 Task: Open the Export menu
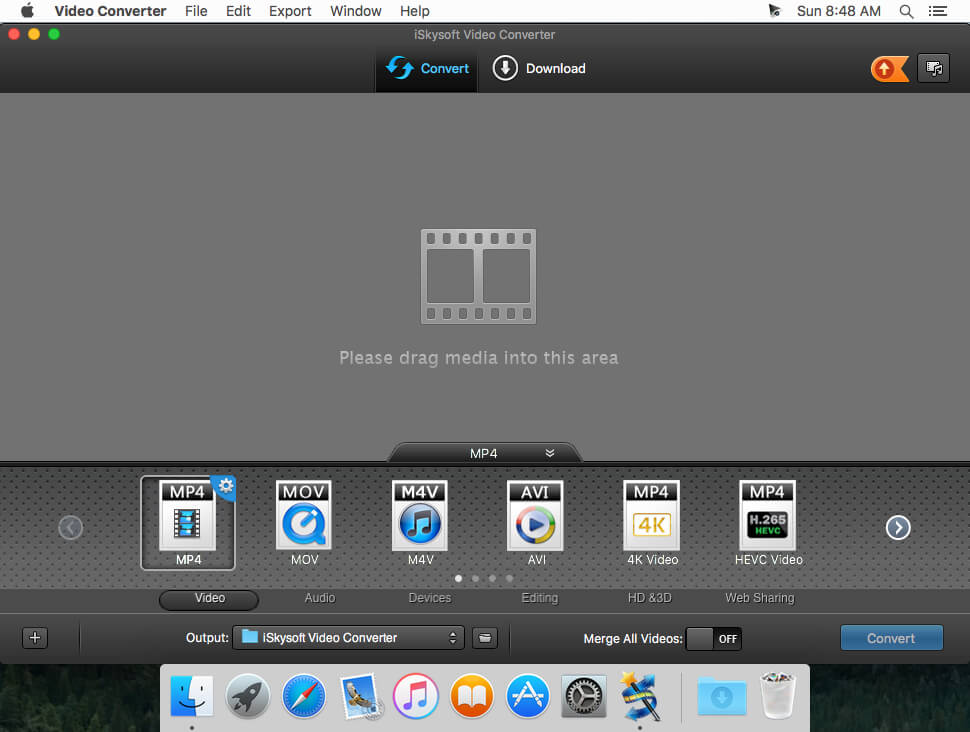point(290,11)
